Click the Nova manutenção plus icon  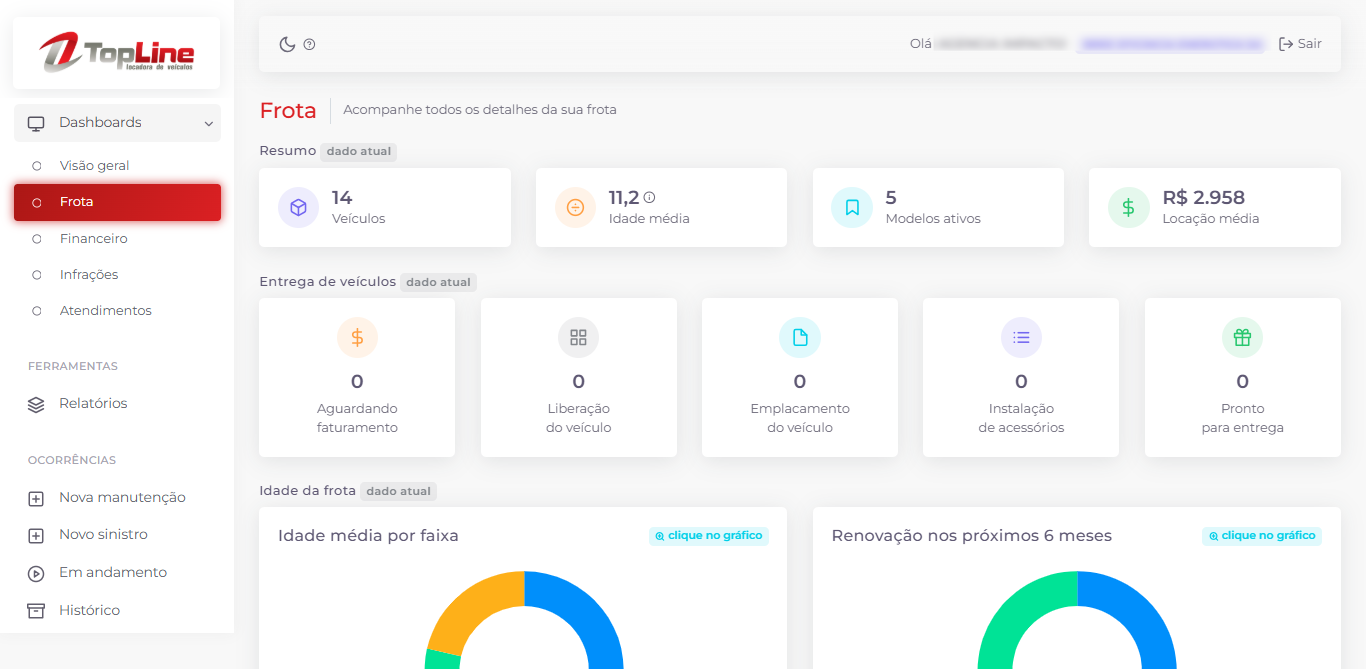[x=36, y=498]
